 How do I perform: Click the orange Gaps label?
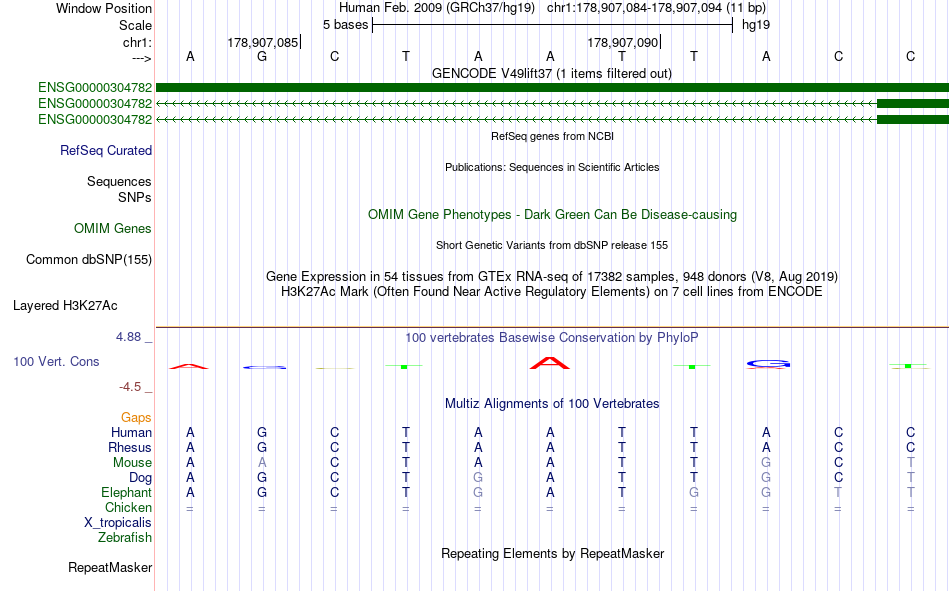coord(136,417)
